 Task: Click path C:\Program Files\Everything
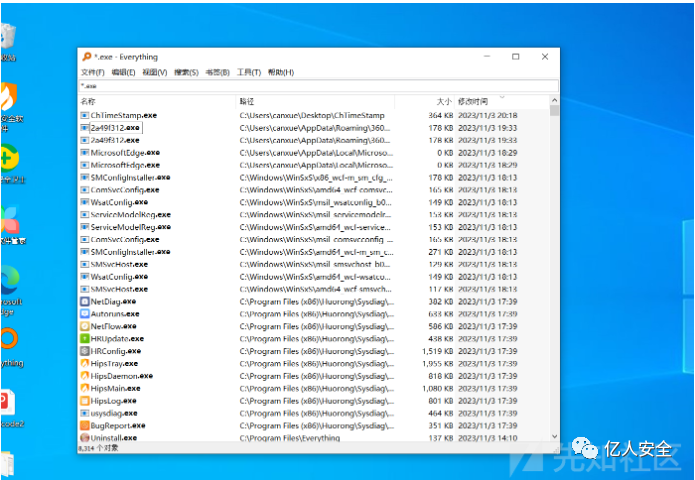click(x=290, y=438)
